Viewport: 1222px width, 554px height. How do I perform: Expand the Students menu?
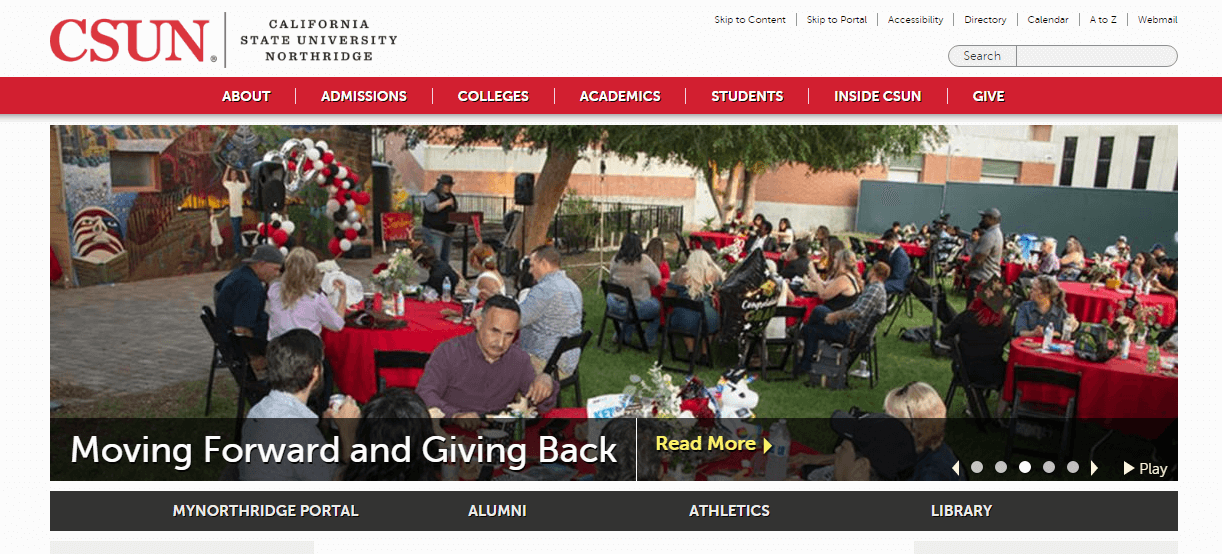pyautogui.click(x=747, y=96)
